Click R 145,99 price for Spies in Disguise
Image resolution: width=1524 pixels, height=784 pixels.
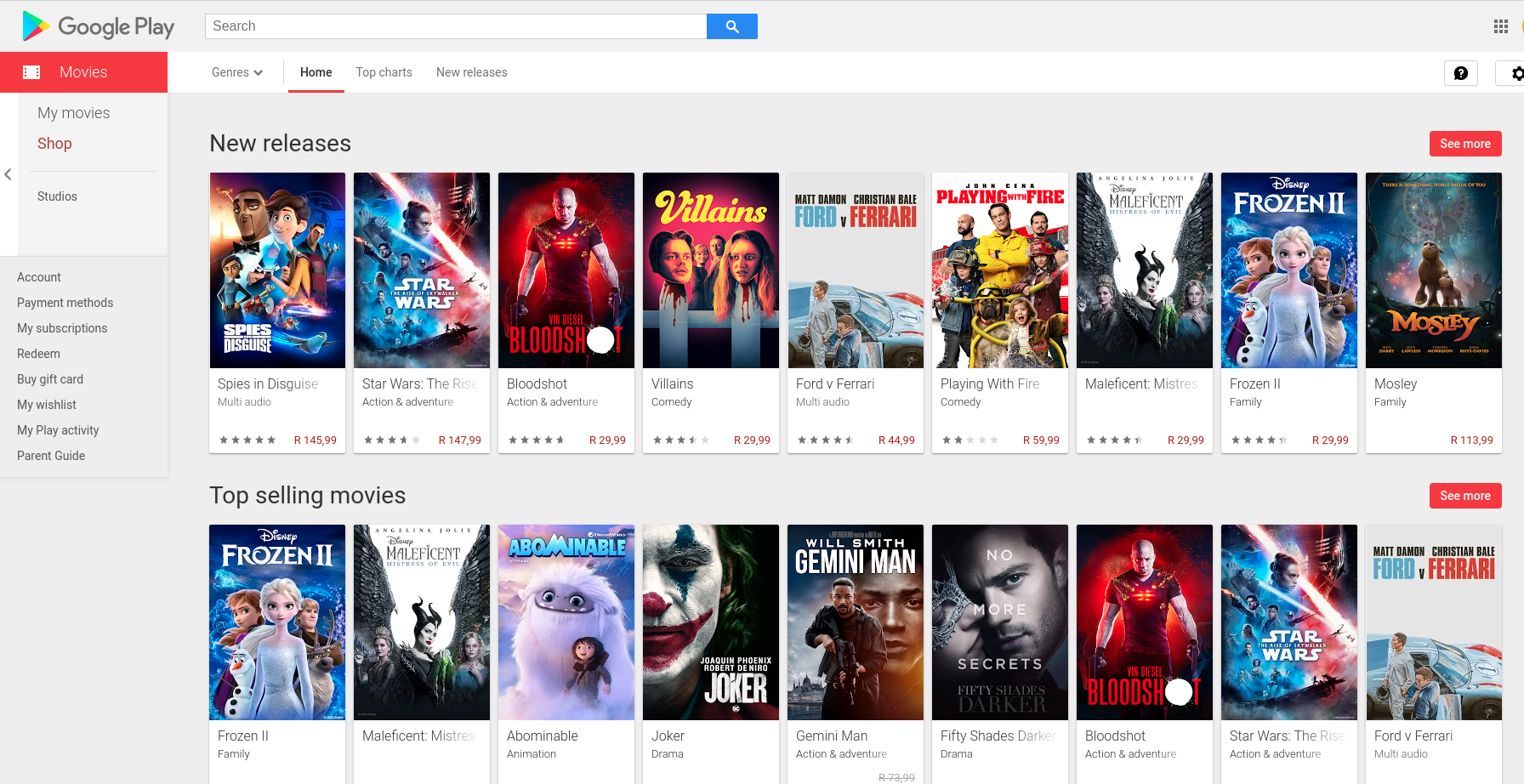[x=316, y=440]
